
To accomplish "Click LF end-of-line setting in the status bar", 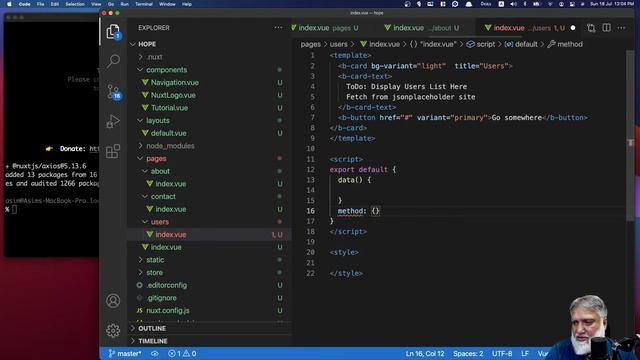I will click(525, 353).
